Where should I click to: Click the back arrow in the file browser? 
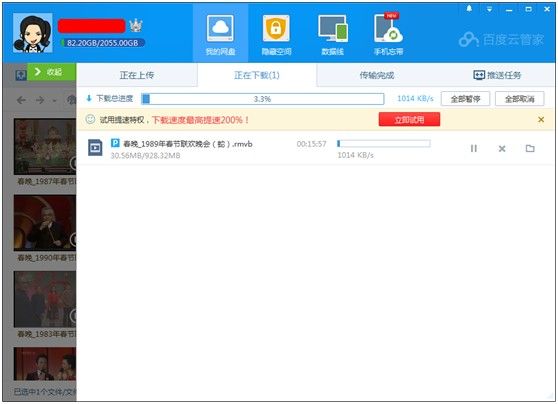21,100
